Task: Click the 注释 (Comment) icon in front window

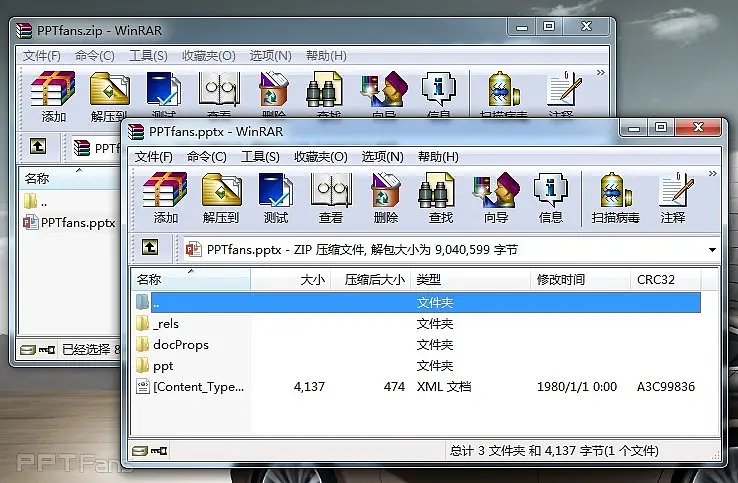Action: (673, 196)
